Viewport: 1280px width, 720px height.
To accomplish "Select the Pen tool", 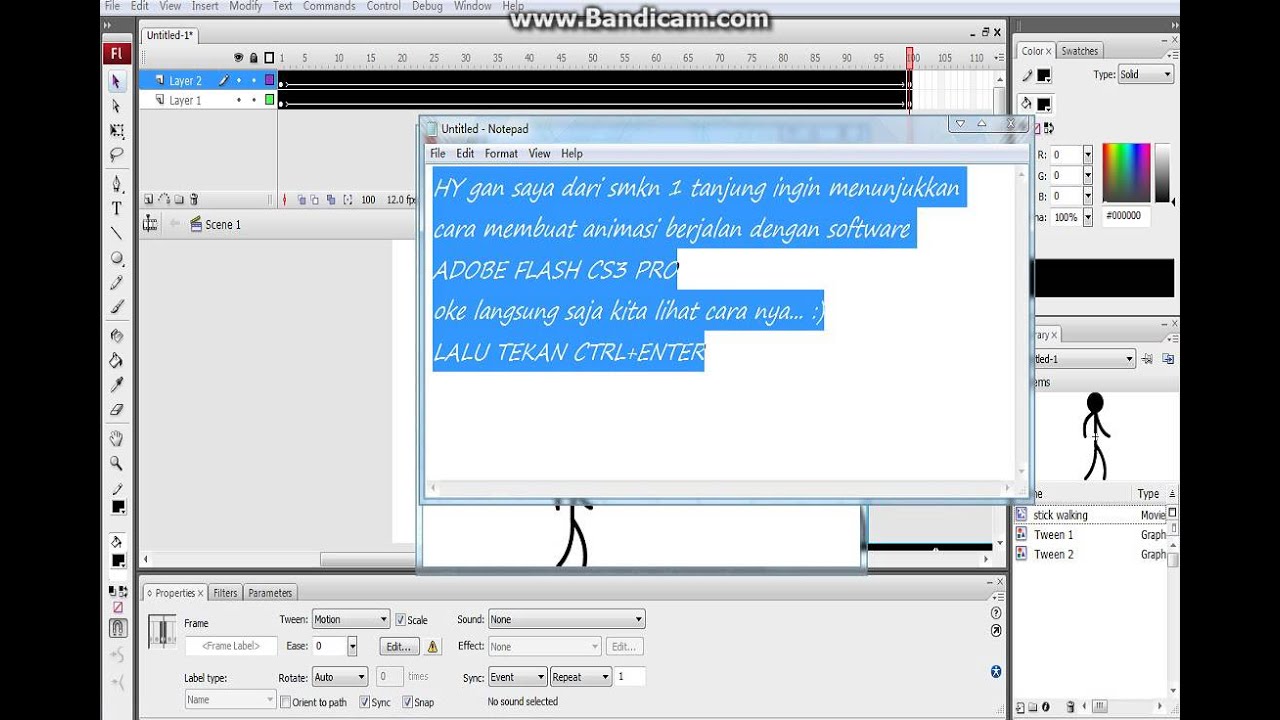I will pos(116,184).
